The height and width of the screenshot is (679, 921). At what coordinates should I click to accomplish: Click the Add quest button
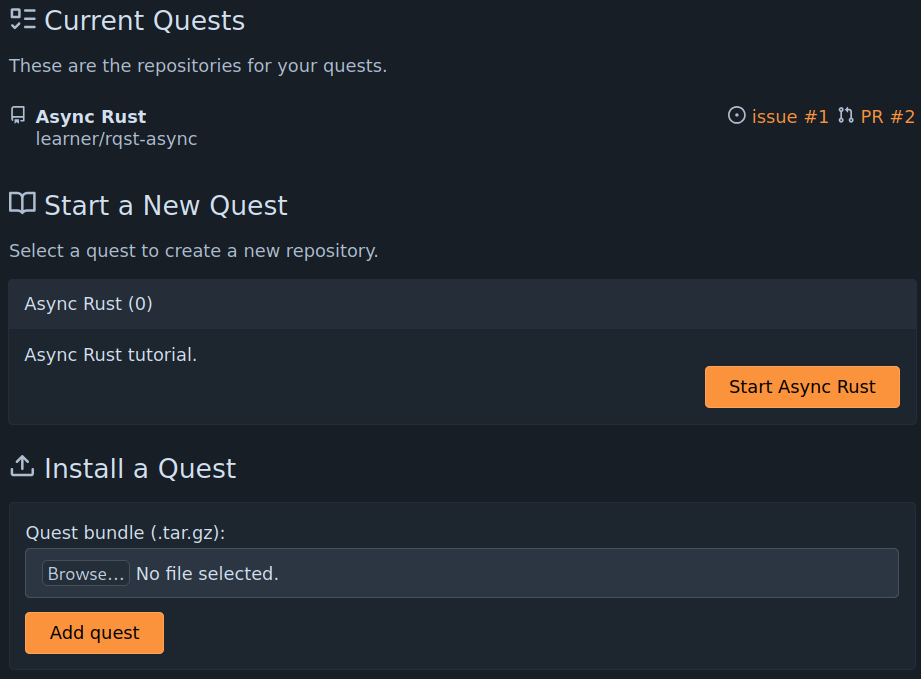[x=94, y=633]
